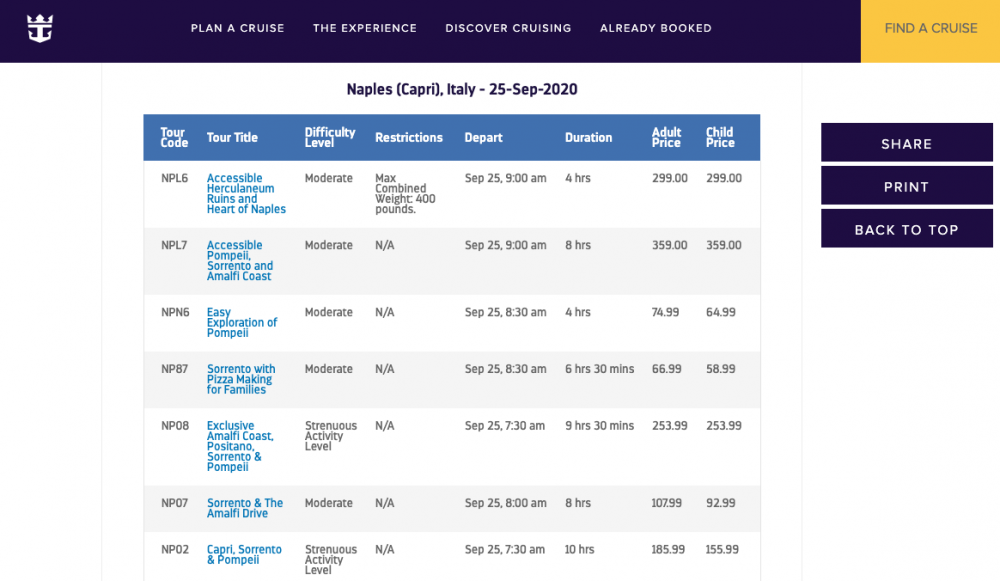Image resolution: width=1000 pixels, height=581 pixels.
Task: Click NPL7 child price 359.00
Action: (724, 245)
